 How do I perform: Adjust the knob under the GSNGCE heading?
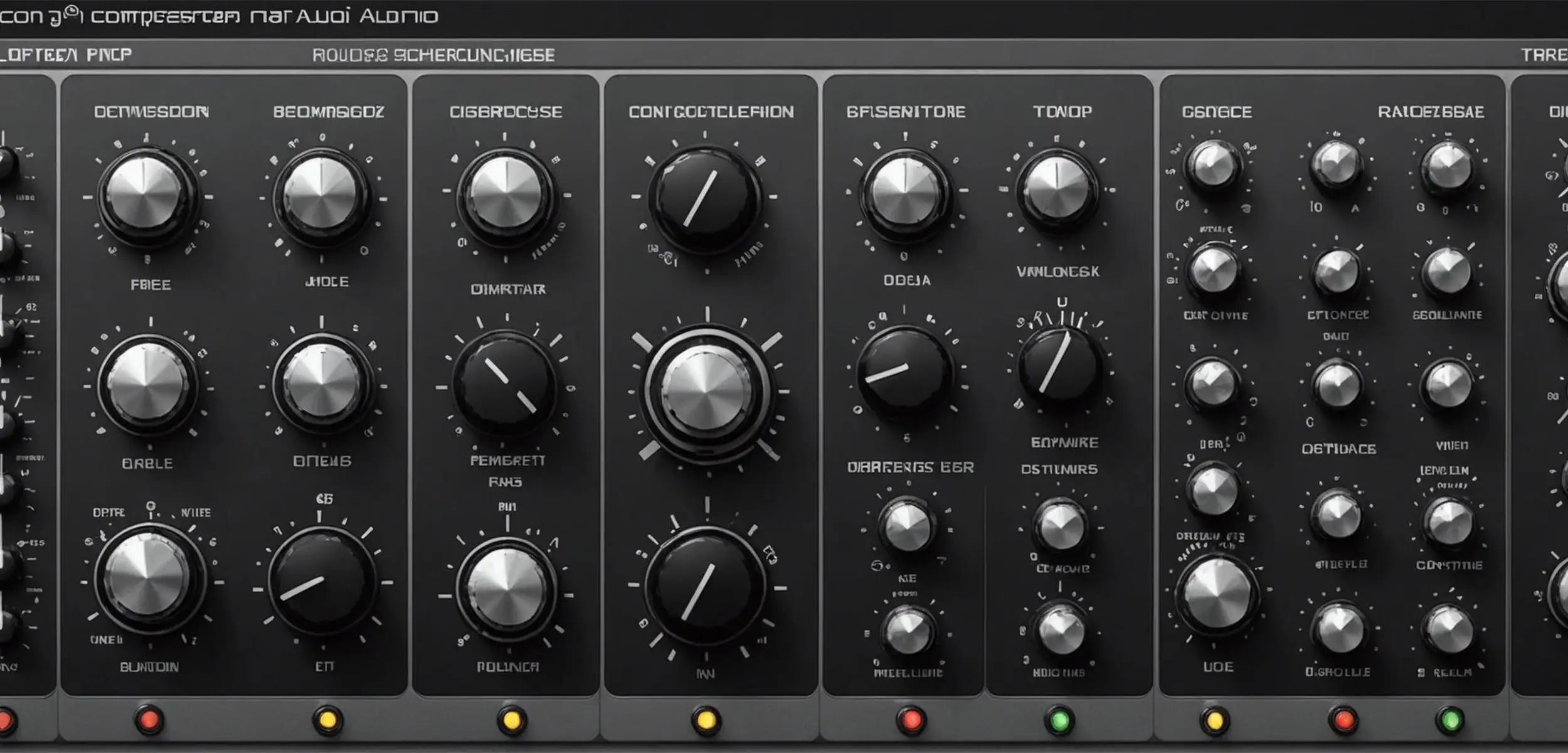(x=1214, y=165)
